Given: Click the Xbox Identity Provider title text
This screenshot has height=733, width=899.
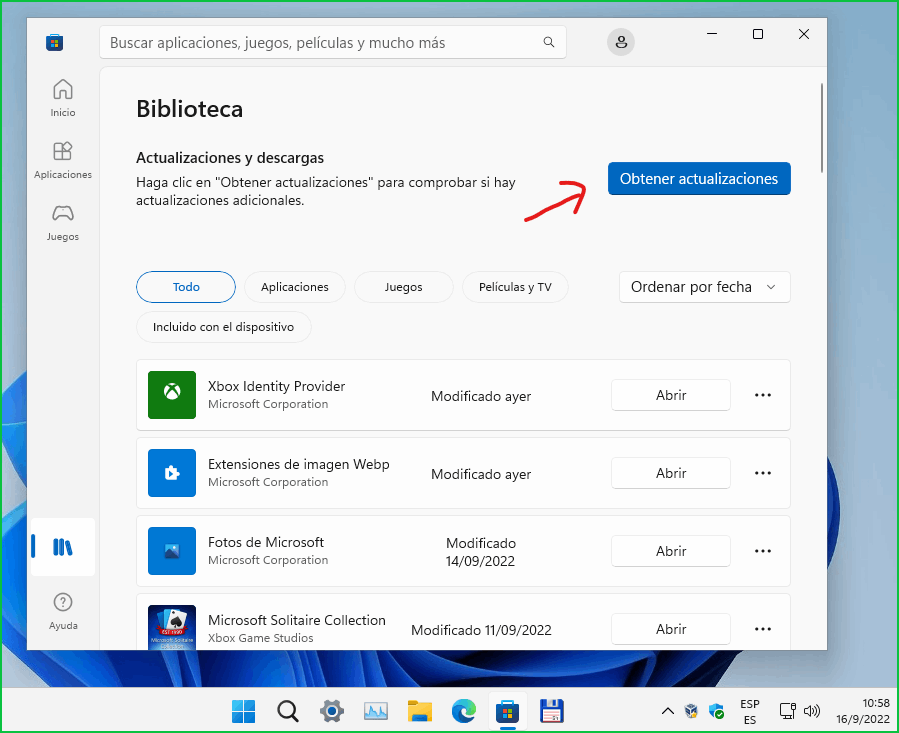Looking at the screenshot, I should 276,386.
